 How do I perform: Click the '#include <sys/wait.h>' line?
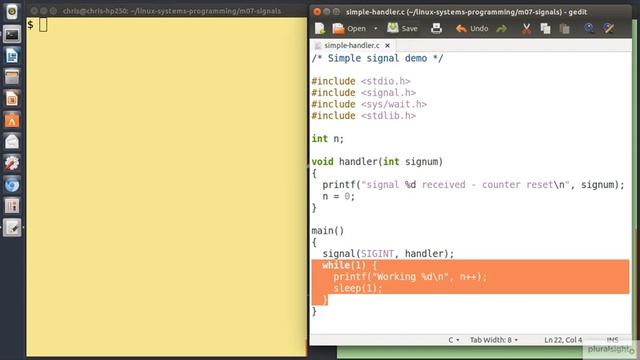coord(369,104)
